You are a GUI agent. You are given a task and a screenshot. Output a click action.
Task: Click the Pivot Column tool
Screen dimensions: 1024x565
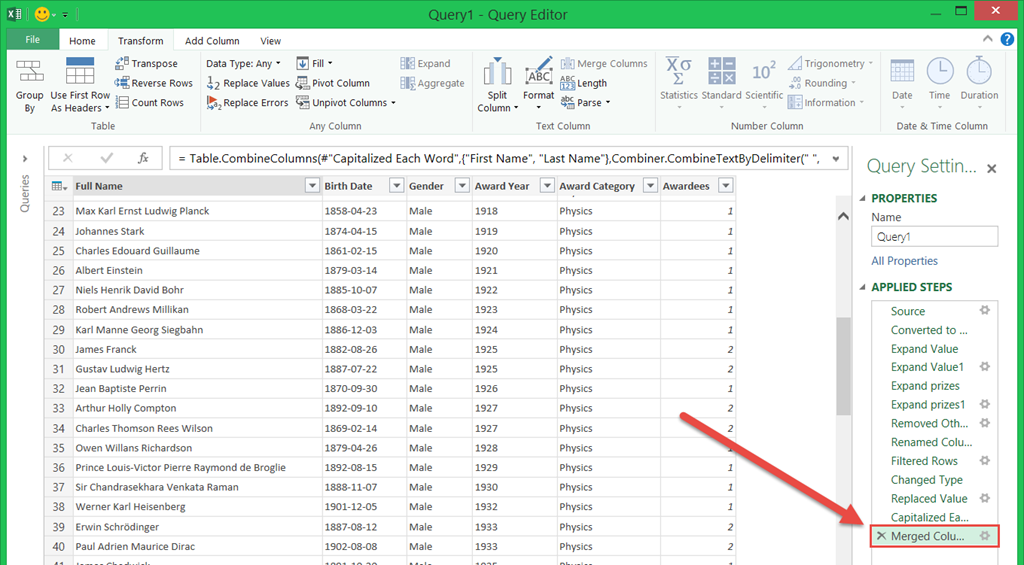pos(333,83)
